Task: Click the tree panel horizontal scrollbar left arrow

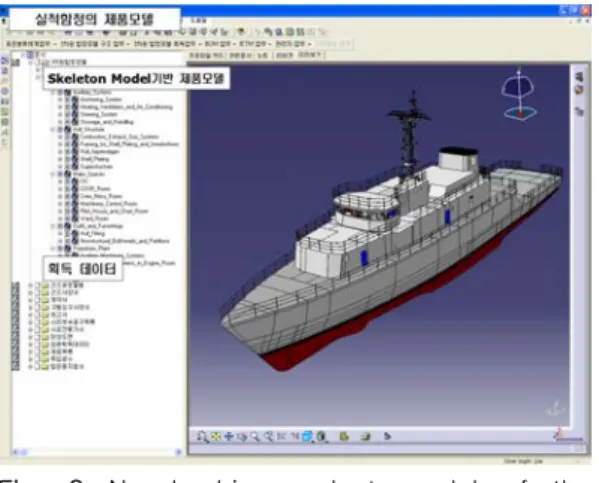Action: [15, 452]
